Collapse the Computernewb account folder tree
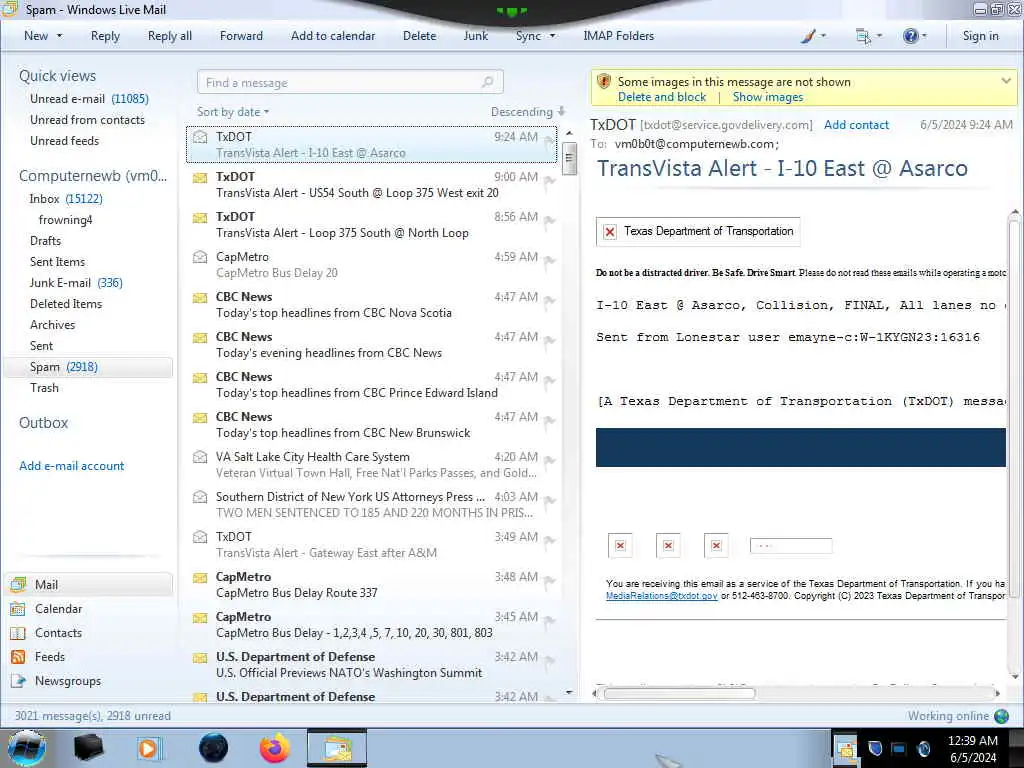Viewport: 1024px width, 768px height. pyautogui.click(x=93, y=176)
